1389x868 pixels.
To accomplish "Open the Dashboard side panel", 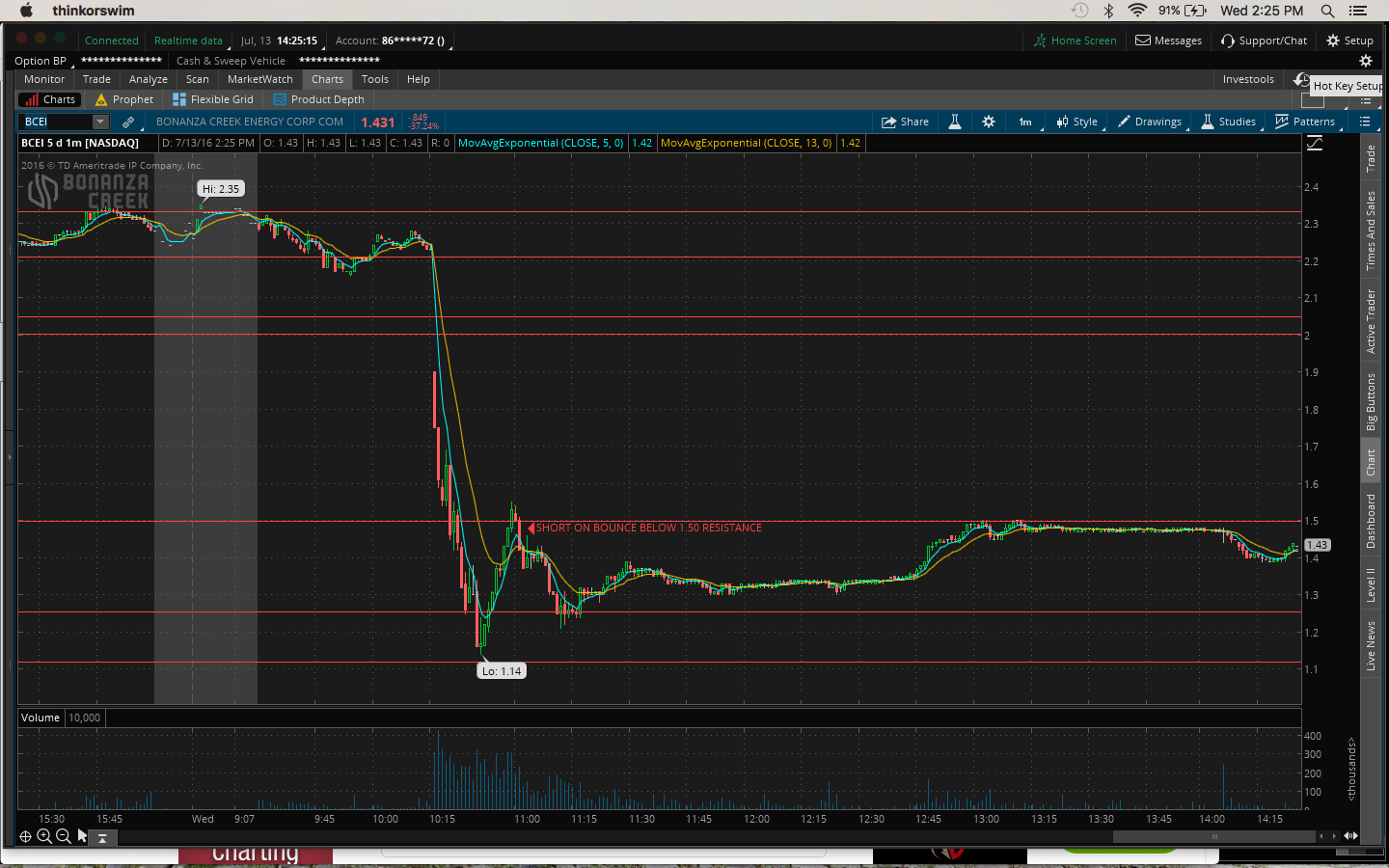I will tap(1371, 522).
